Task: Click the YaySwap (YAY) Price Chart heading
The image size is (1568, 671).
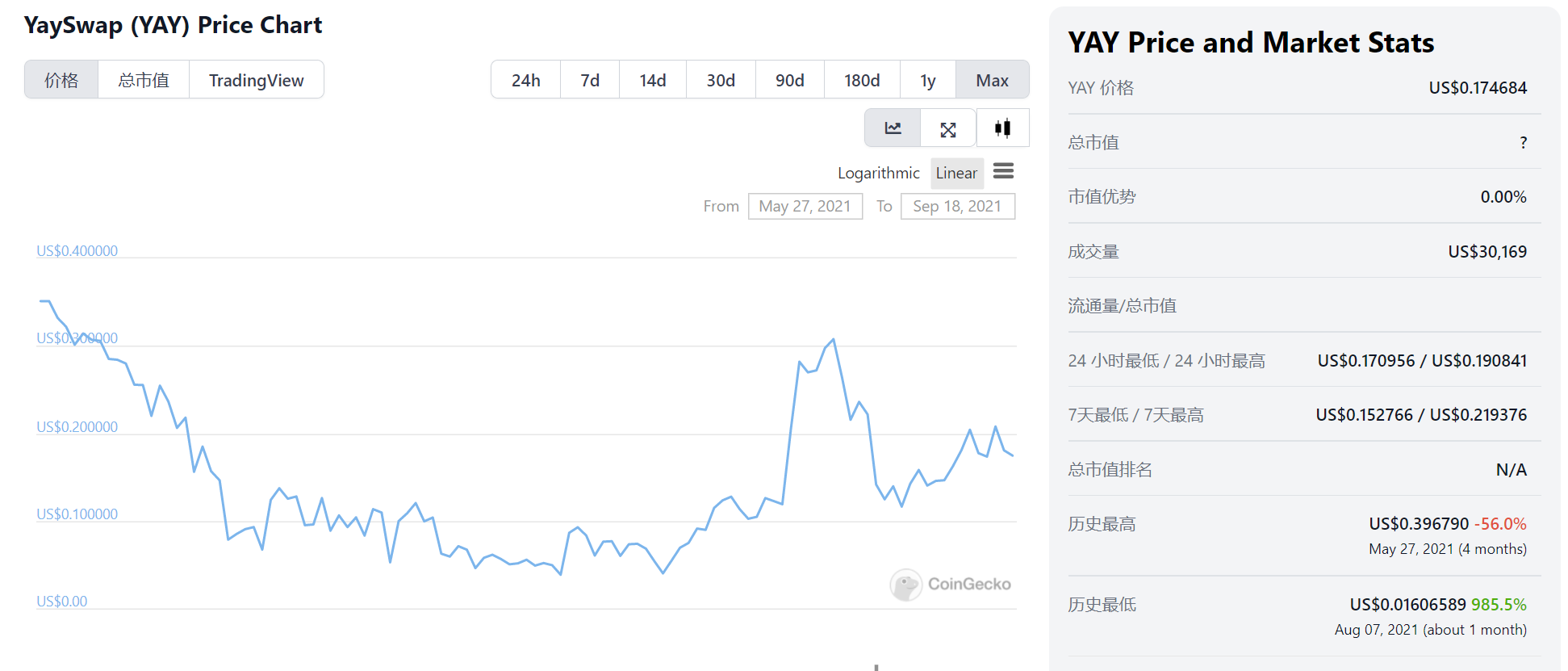Action: (173, 25)
